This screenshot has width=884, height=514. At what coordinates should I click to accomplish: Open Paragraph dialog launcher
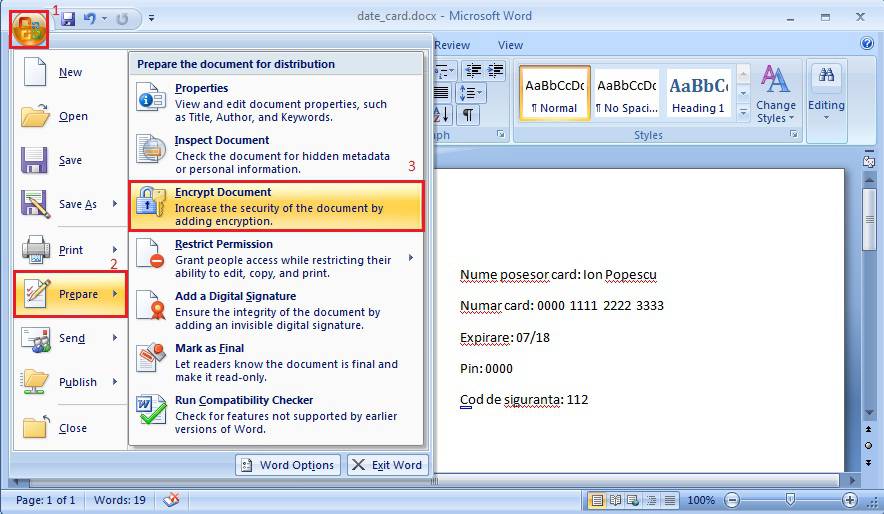click(500, 134)
